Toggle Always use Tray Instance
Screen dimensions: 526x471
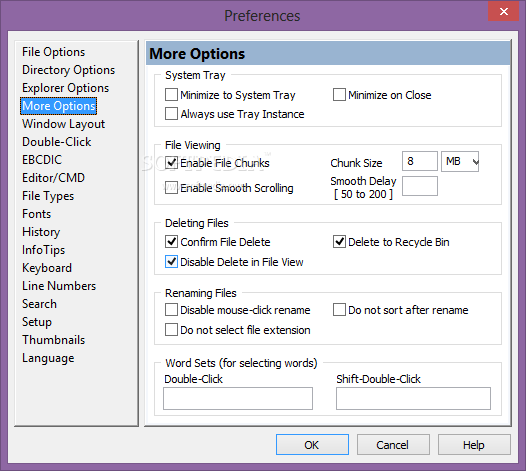point(171,114)
